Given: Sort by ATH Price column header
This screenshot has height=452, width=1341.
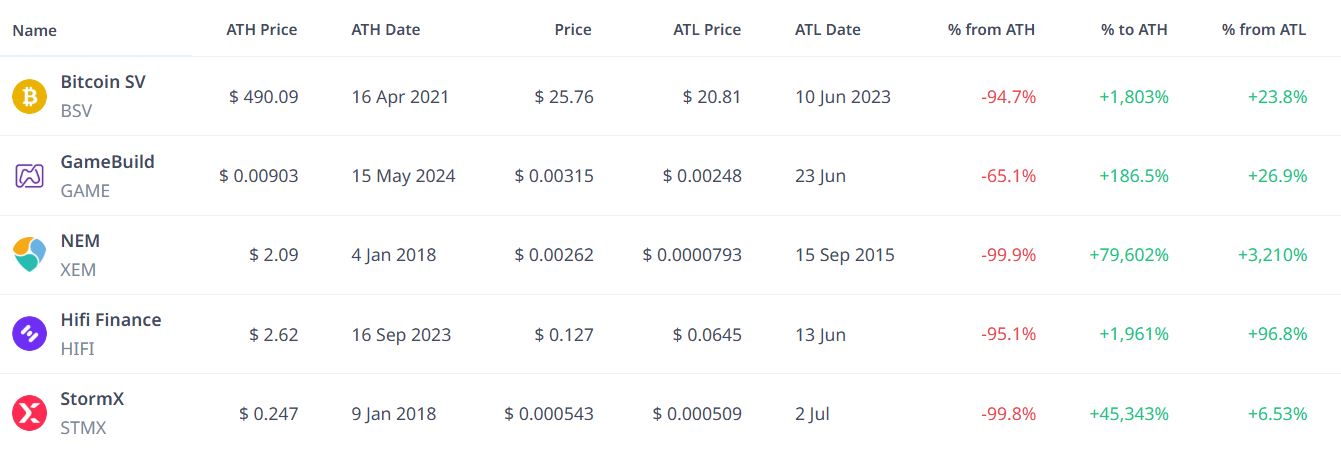Looking at the screenshot, I should click(x=262, y=30).
